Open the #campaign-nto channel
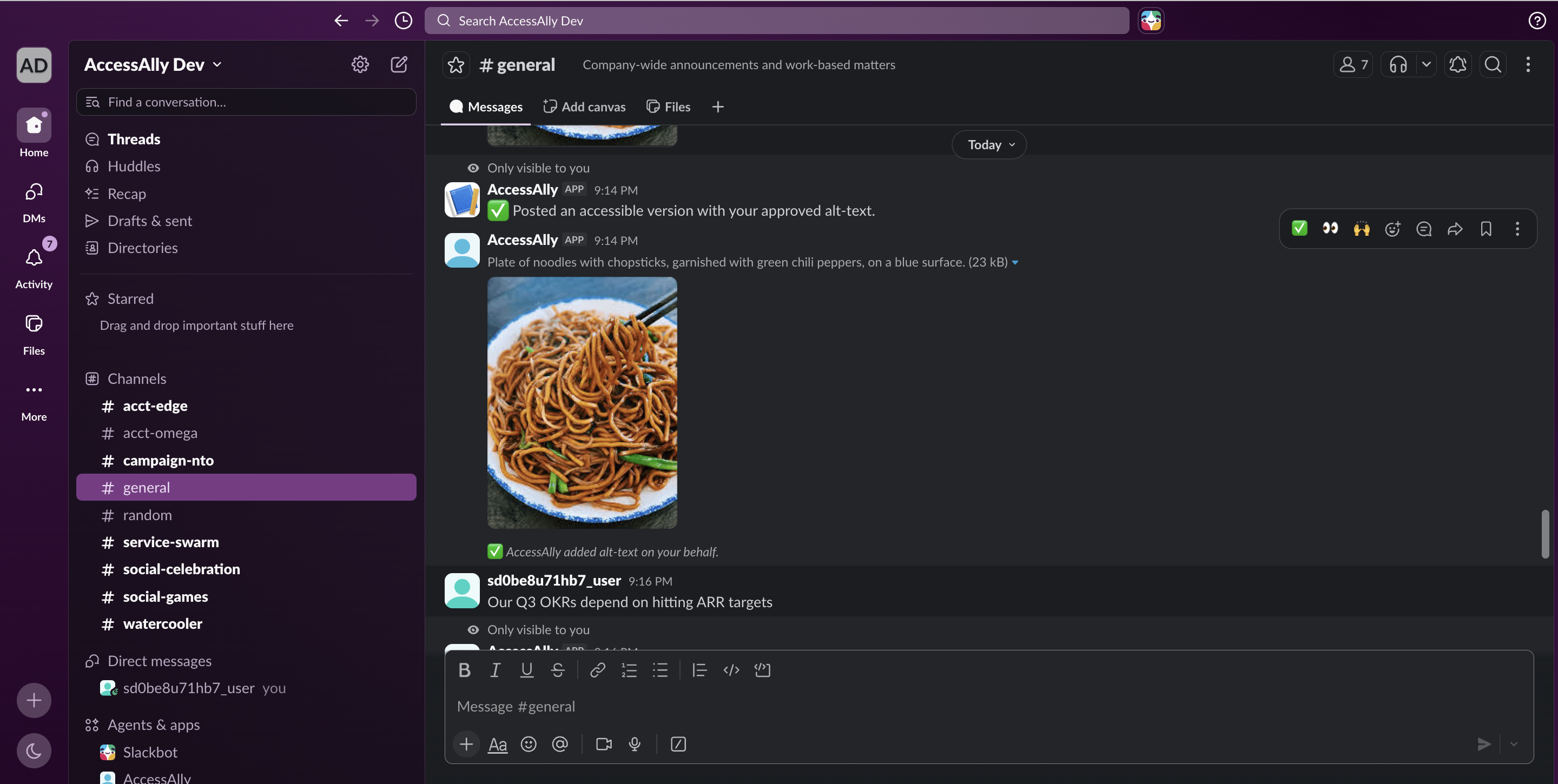This screenshot has width=1558, height=784. [246, 461]
